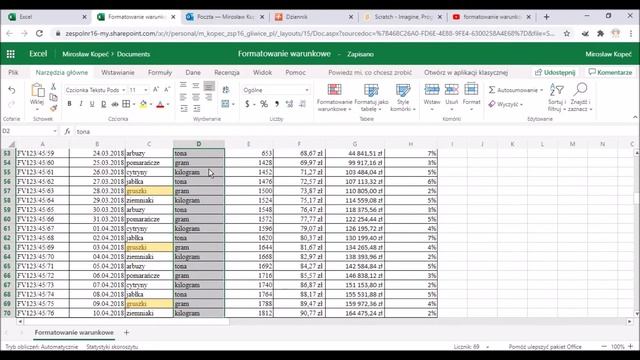This screenshot has height=360, width=640.
Task: Open the Plik tab
Action: (x=13, y=72)
